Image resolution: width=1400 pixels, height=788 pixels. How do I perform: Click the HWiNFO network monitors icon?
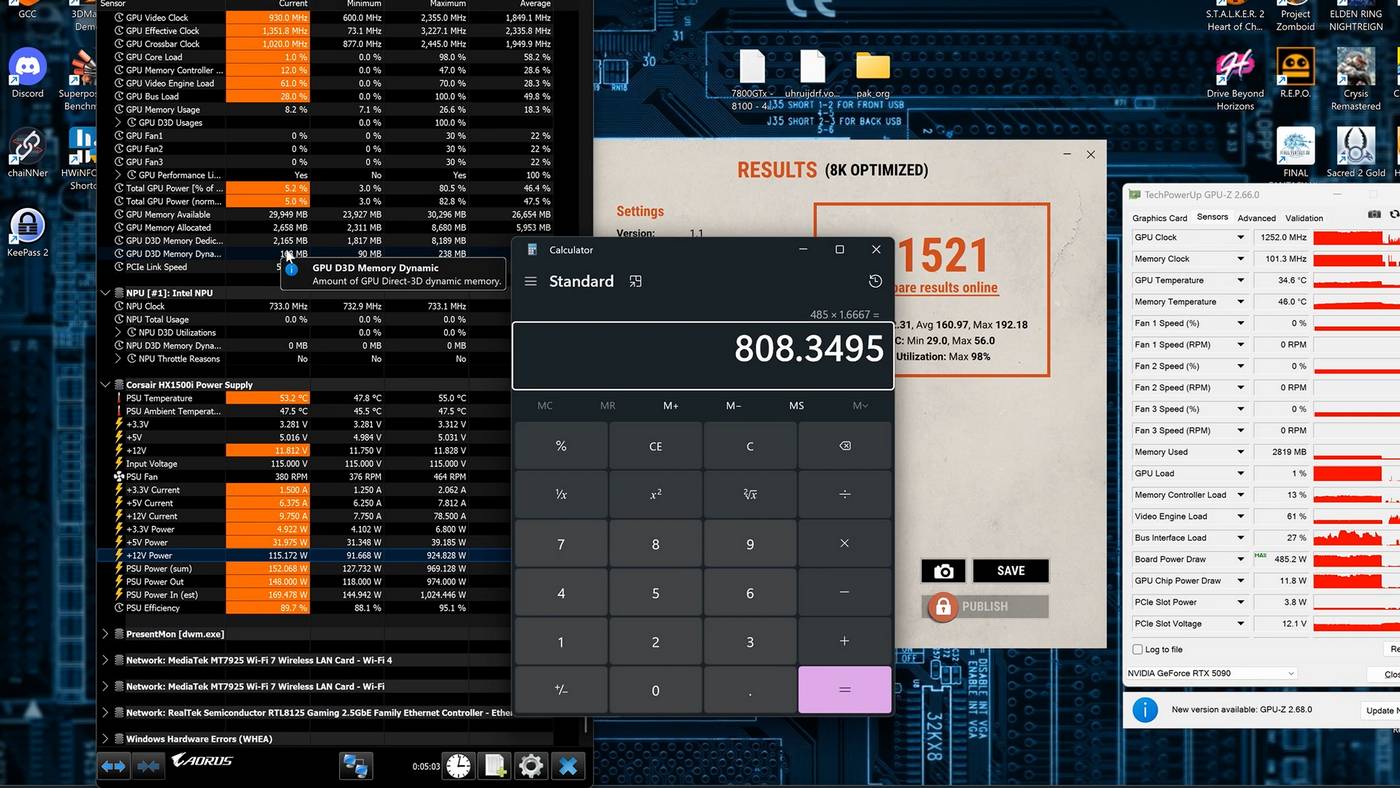355,766
